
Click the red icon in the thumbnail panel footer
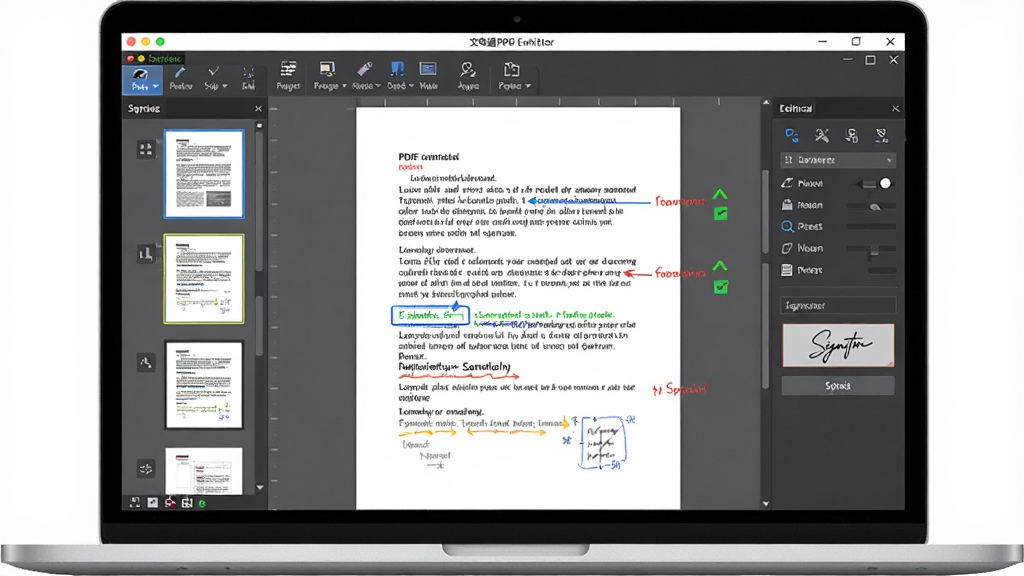coord(170,502)
